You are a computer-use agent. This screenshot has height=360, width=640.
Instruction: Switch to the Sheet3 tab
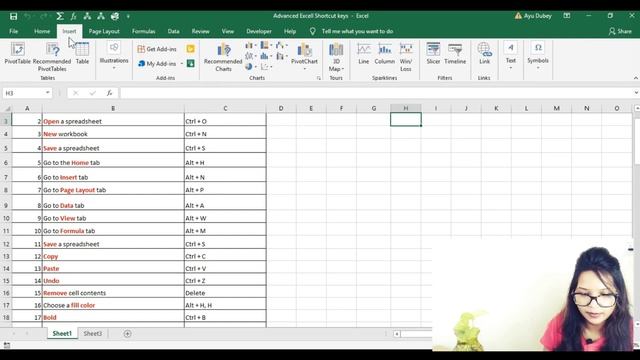click(93, 333)
